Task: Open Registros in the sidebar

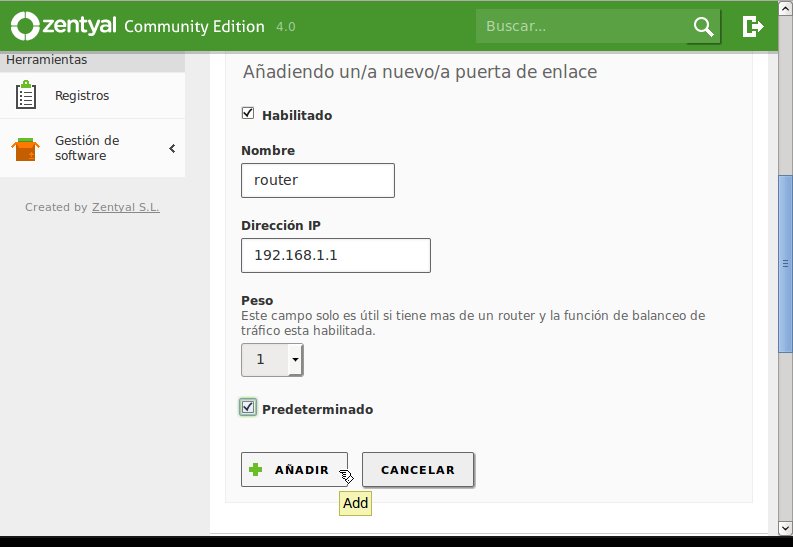Action: click(x=93, y=96)
